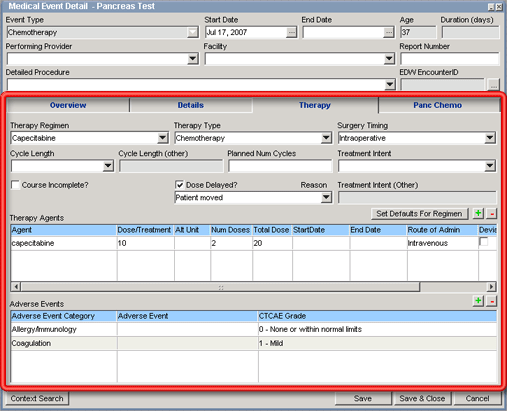Open the End Date calendar picker
Viewport: 507px width, 411px height.
388,32
